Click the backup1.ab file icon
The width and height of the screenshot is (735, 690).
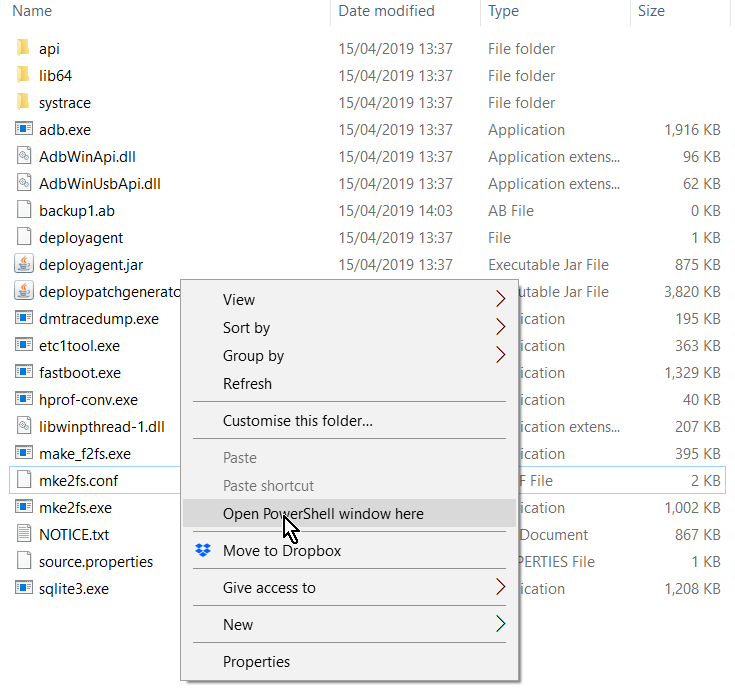(x=24, y=210)
